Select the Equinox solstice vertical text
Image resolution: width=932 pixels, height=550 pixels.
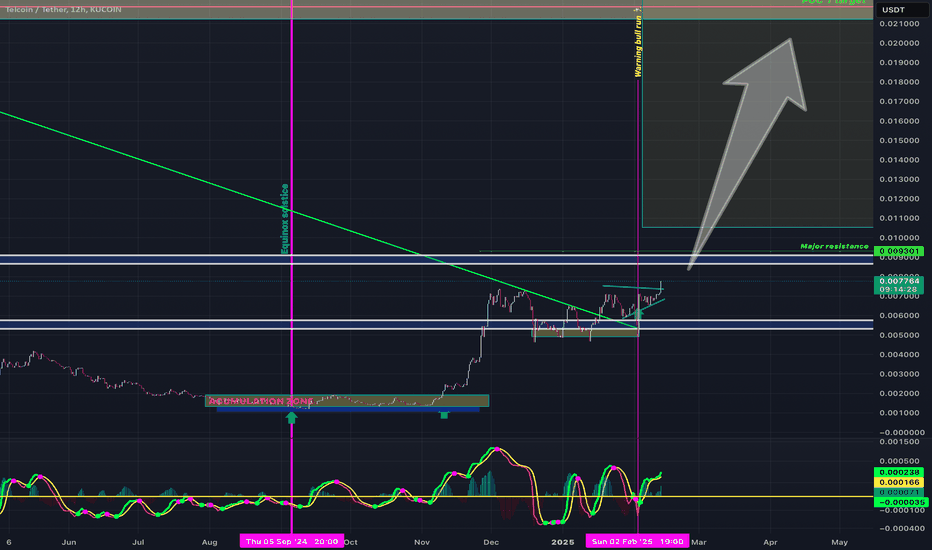pyautogui.click(x=285, y=219)
